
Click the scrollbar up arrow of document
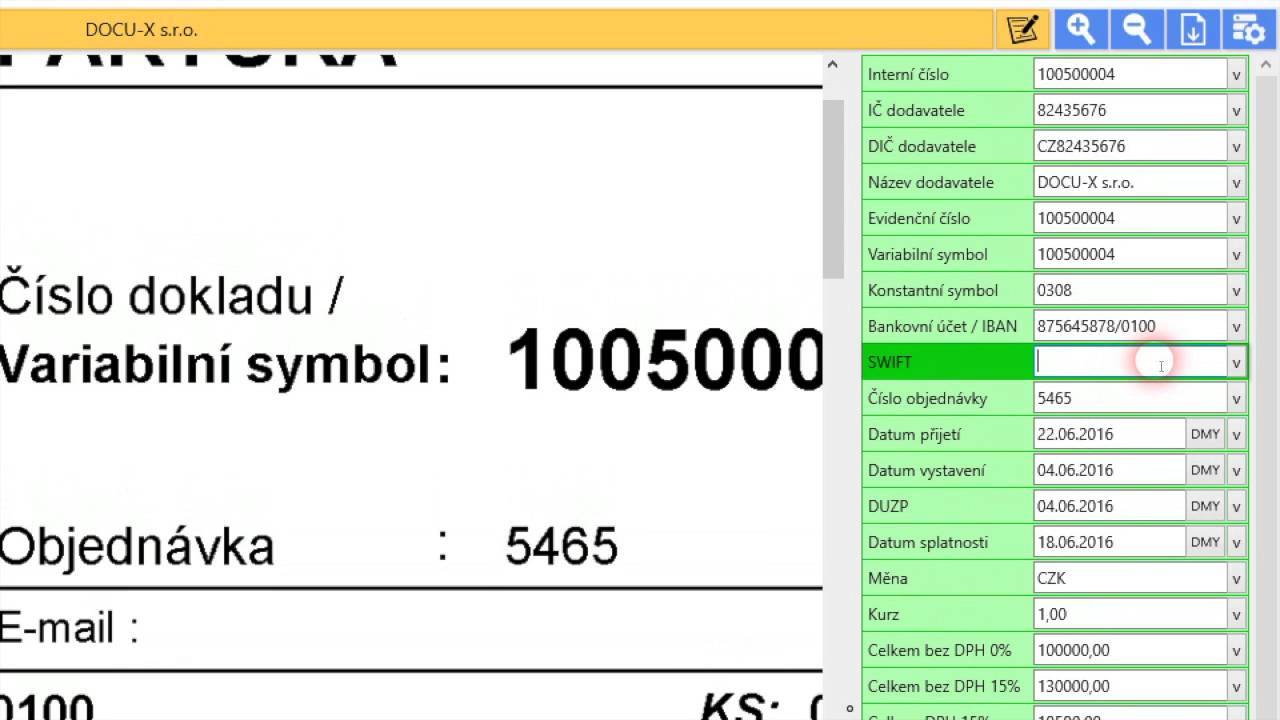834,63
